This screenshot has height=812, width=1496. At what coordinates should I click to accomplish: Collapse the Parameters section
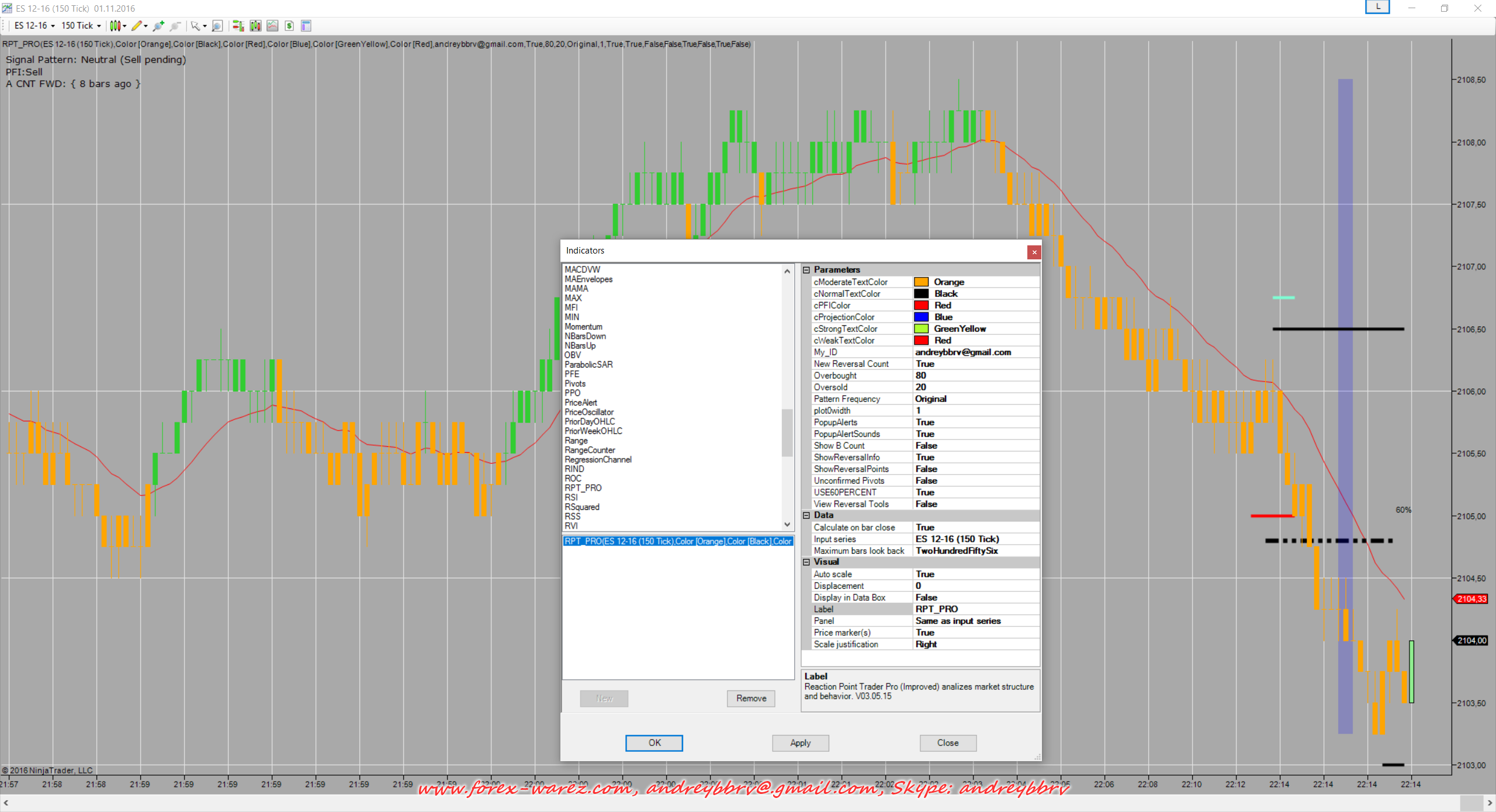coord(806,270)
